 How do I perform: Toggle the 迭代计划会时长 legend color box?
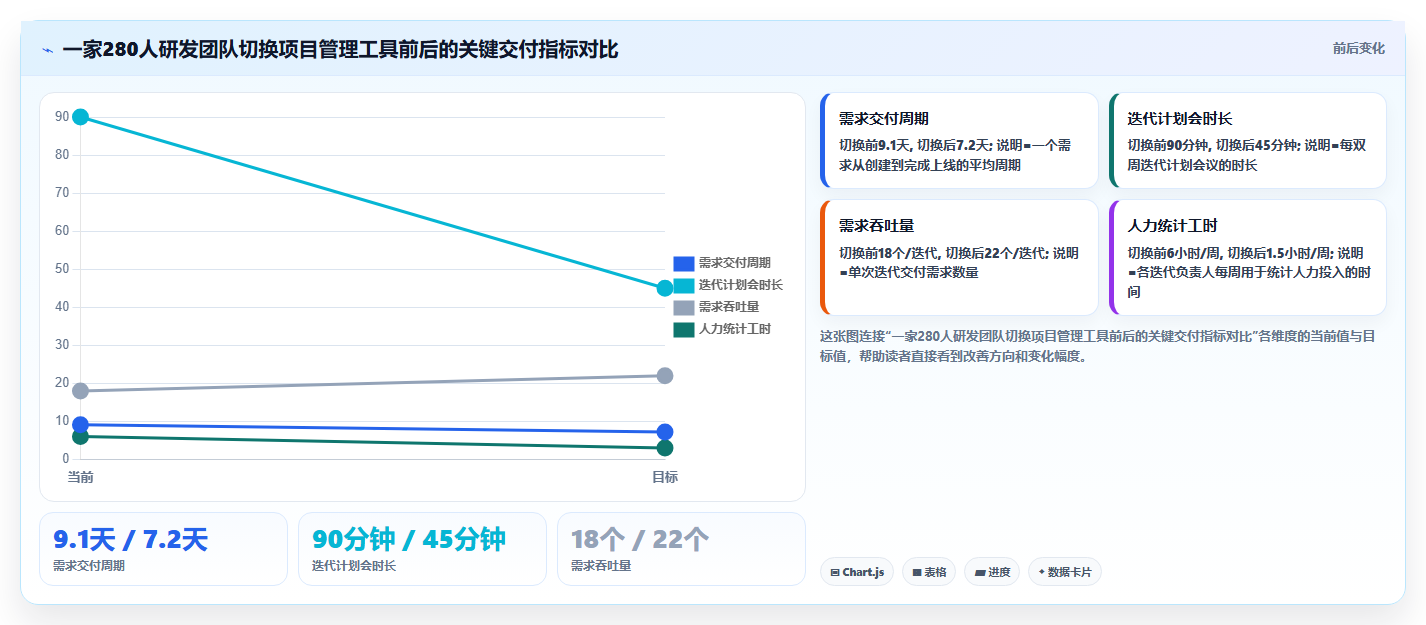683,285
